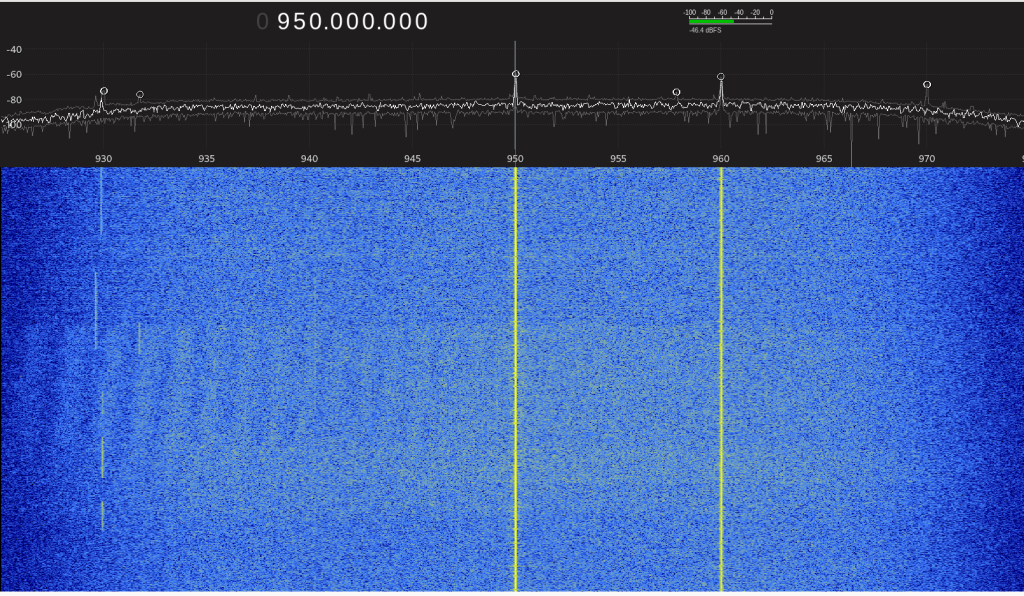Click the 935 frequency axis label
This screenshot has height=596, width=1024.
[206, 159]
